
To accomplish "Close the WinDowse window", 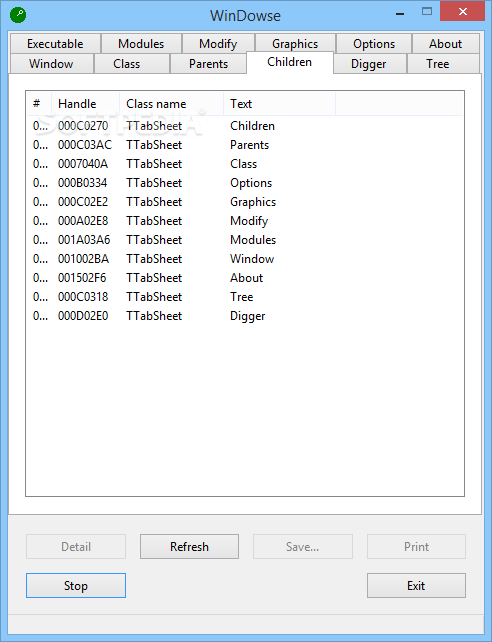I will point(463,12).
